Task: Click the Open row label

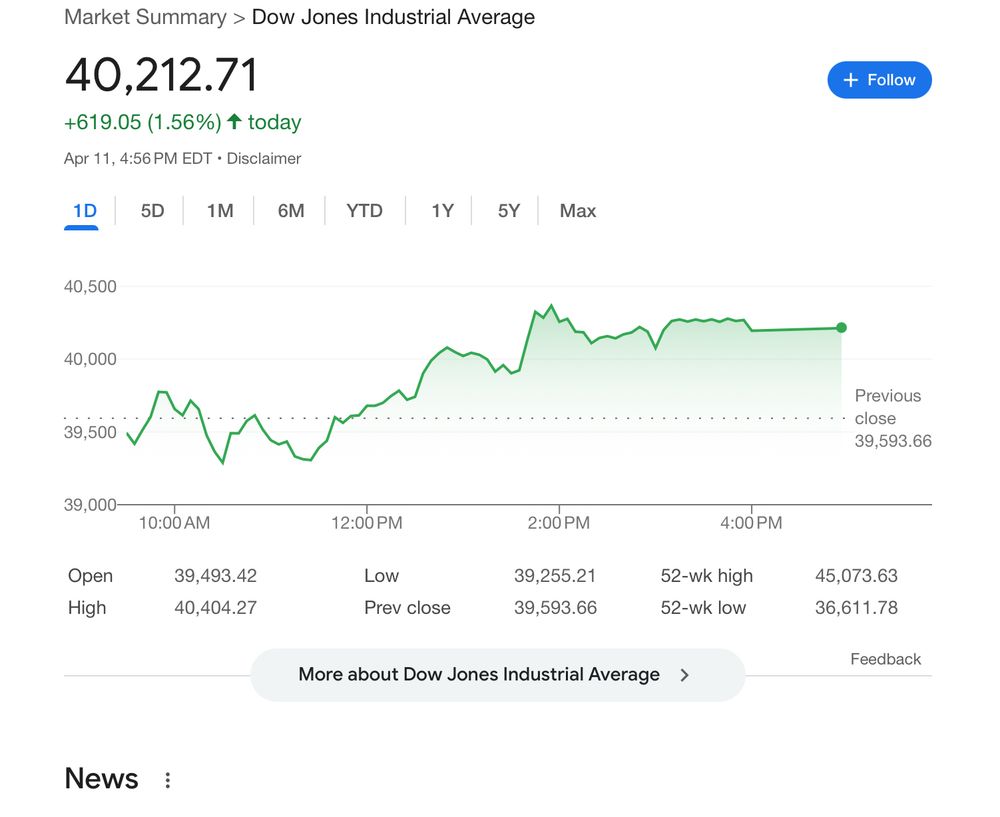Action: click(91, 576)
